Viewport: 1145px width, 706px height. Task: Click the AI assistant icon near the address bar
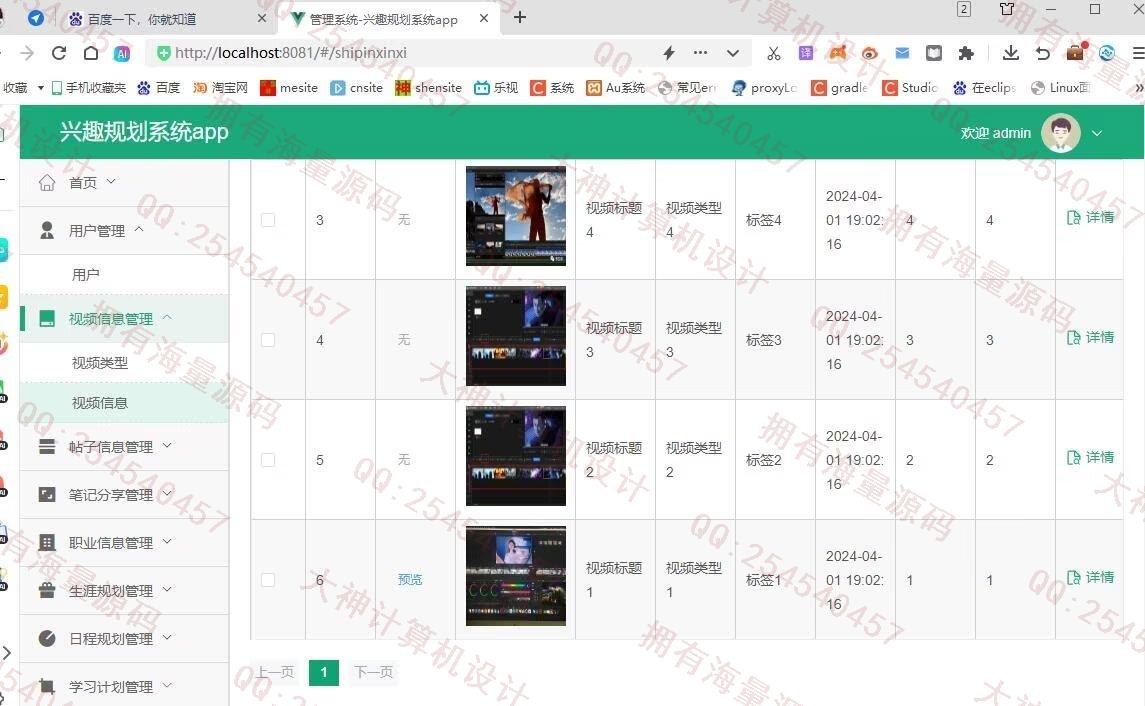[x=122, y=53]
